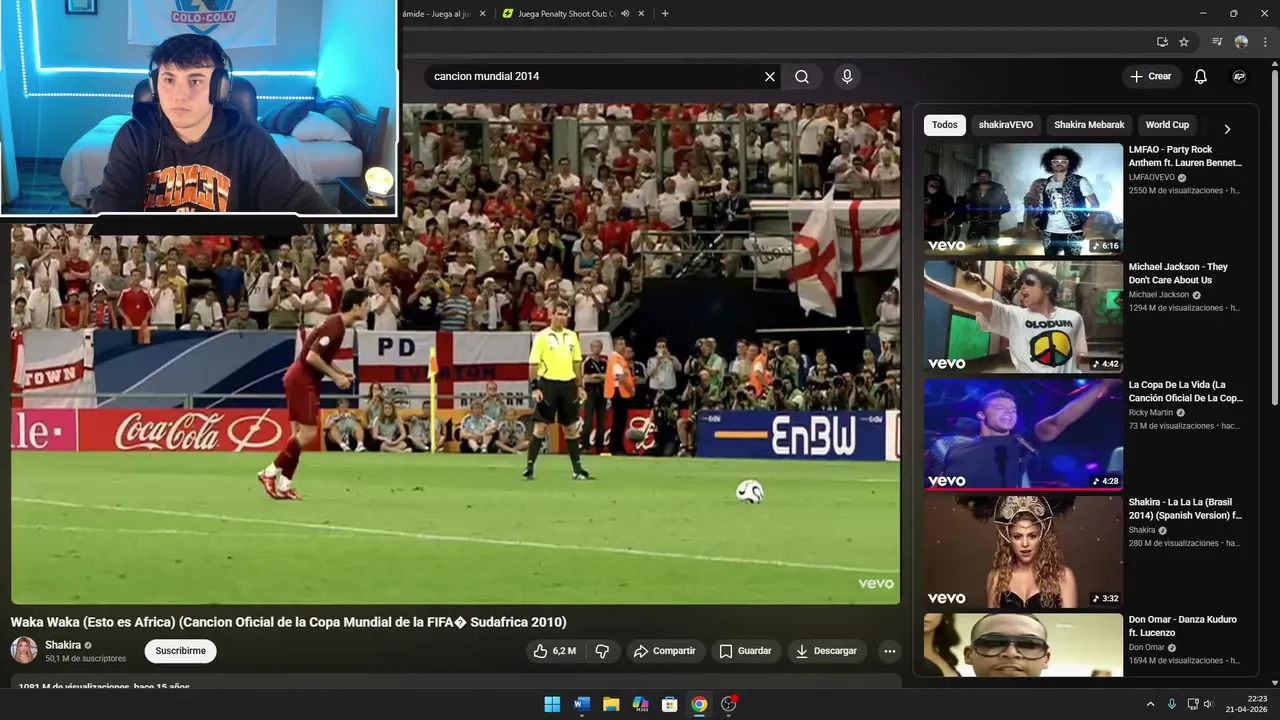The height and width of the screenshot is (720, 1280).
Task: Open the Shakira channel avatar
Action: click(x=24, y=650)
